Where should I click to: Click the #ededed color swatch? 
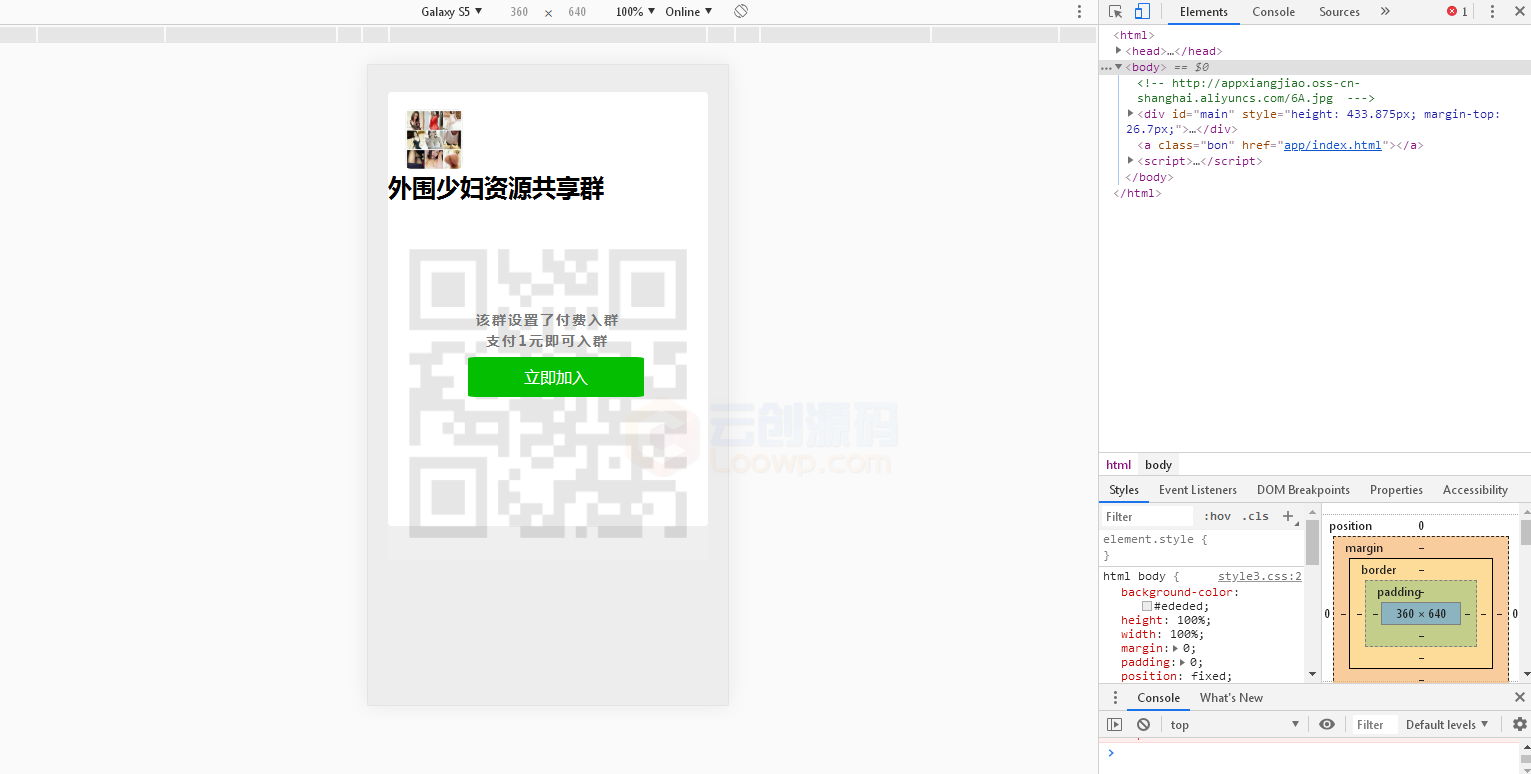pyautogui.click(x=1146, y=606)
